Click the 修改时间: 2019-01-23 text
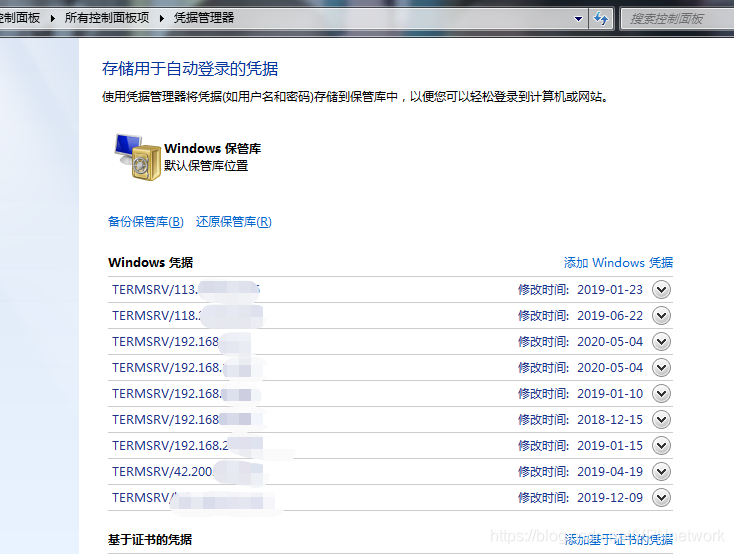 pyautogui.click(x=580, y=289)
